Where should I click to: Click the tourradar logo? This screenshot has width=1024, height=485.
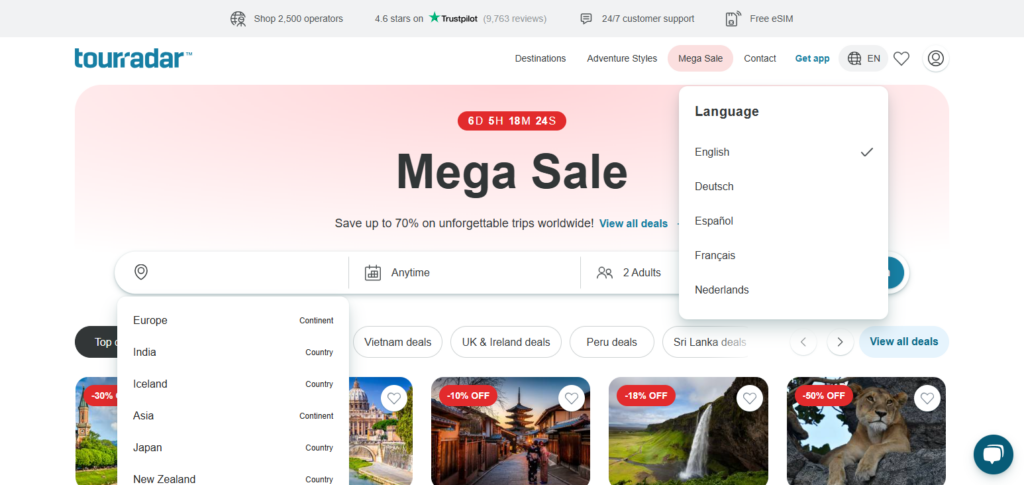[x=133, y=58]
